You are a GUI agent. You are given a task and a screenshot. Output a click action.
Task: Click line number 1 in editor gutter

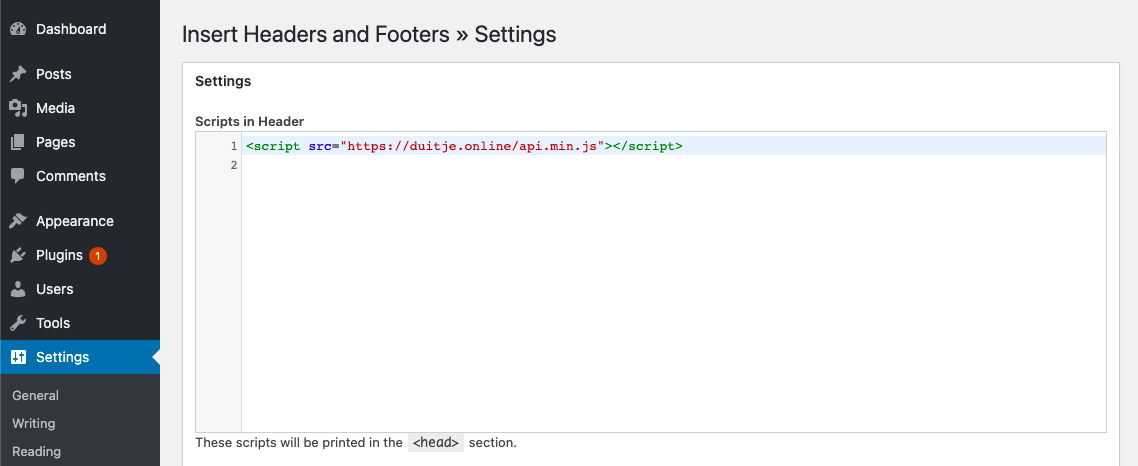[233, 146]
